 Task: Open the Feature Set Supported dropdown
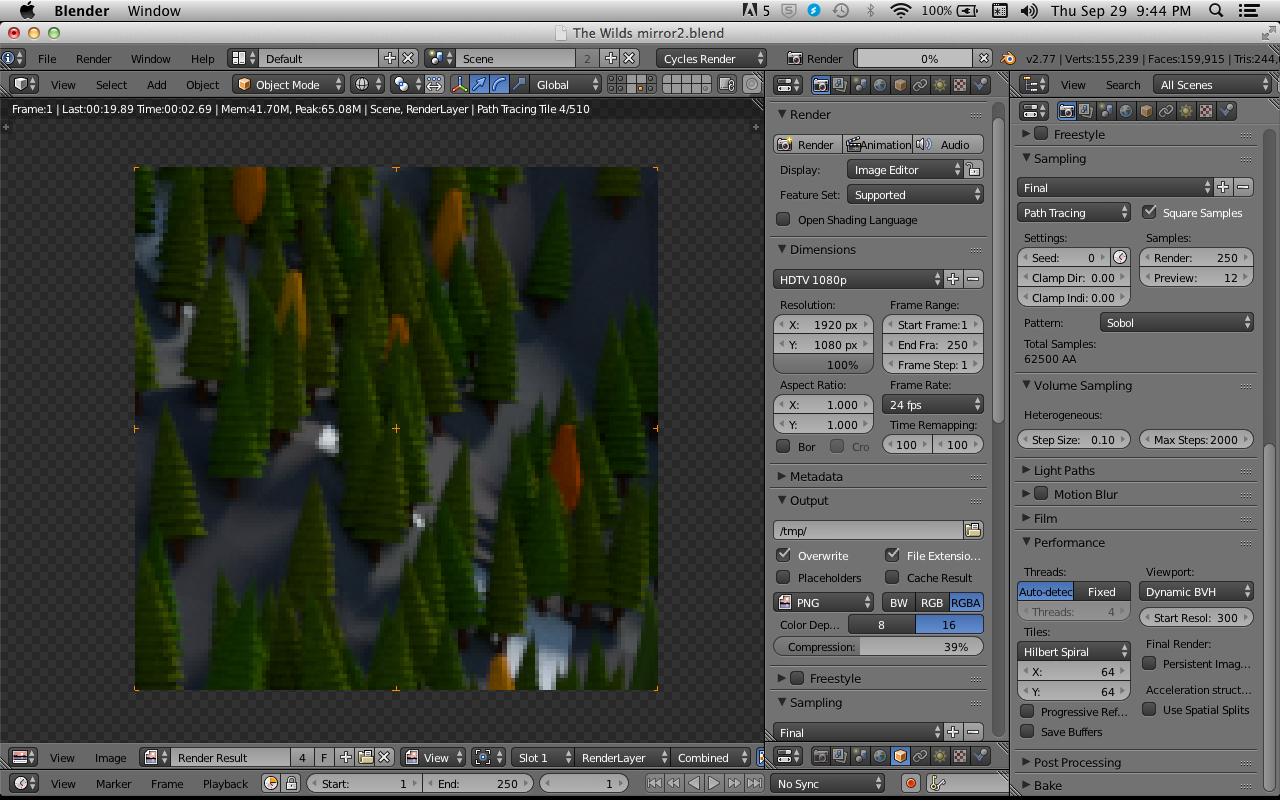point(915,195)
